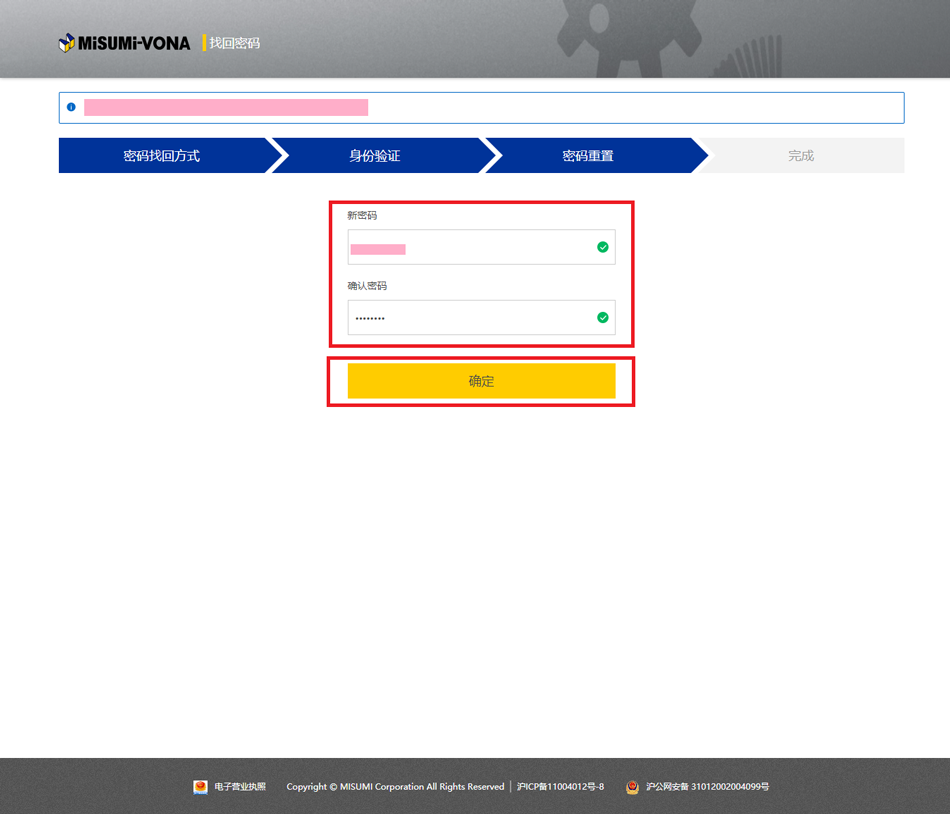Image resolution: width=950 pixels, height=814 pixels.
Task: Click green checkmark in confirm password field
Action: coord(602,317)
